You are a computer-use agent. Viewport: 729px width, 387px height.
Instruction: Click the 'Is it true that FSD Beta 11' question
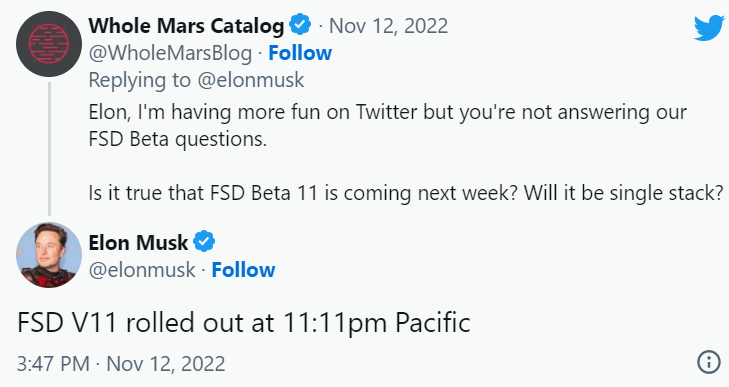[406, 193]
